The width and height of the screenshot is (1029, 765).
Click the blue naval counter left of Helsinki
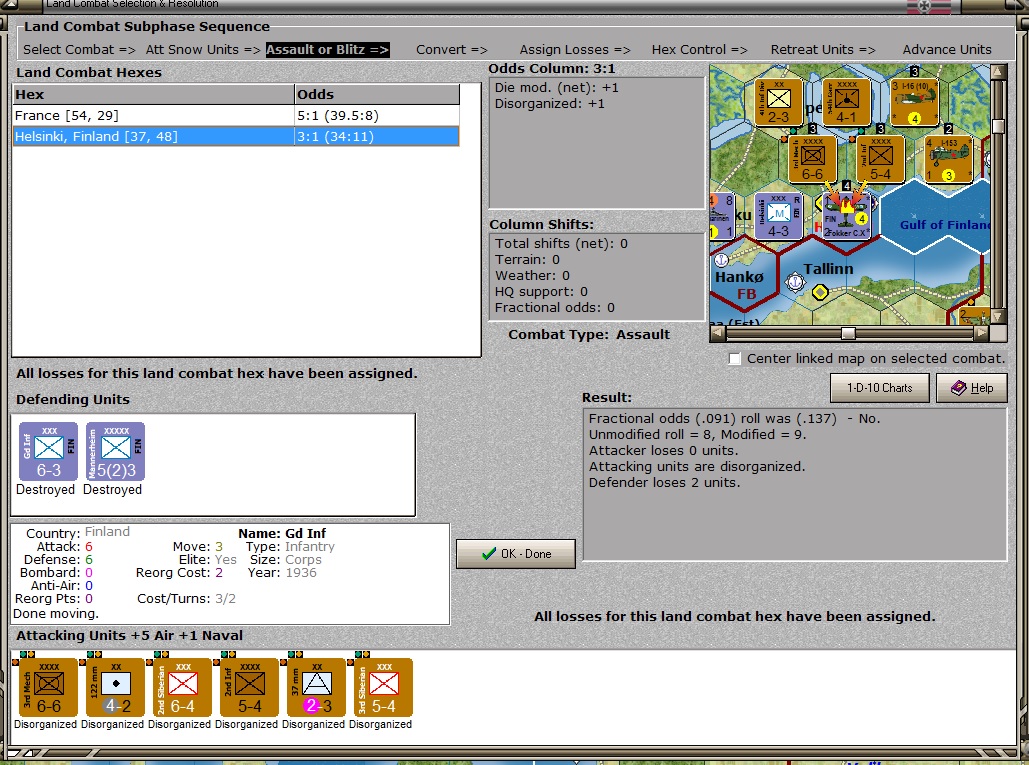[x=722, y=216]
